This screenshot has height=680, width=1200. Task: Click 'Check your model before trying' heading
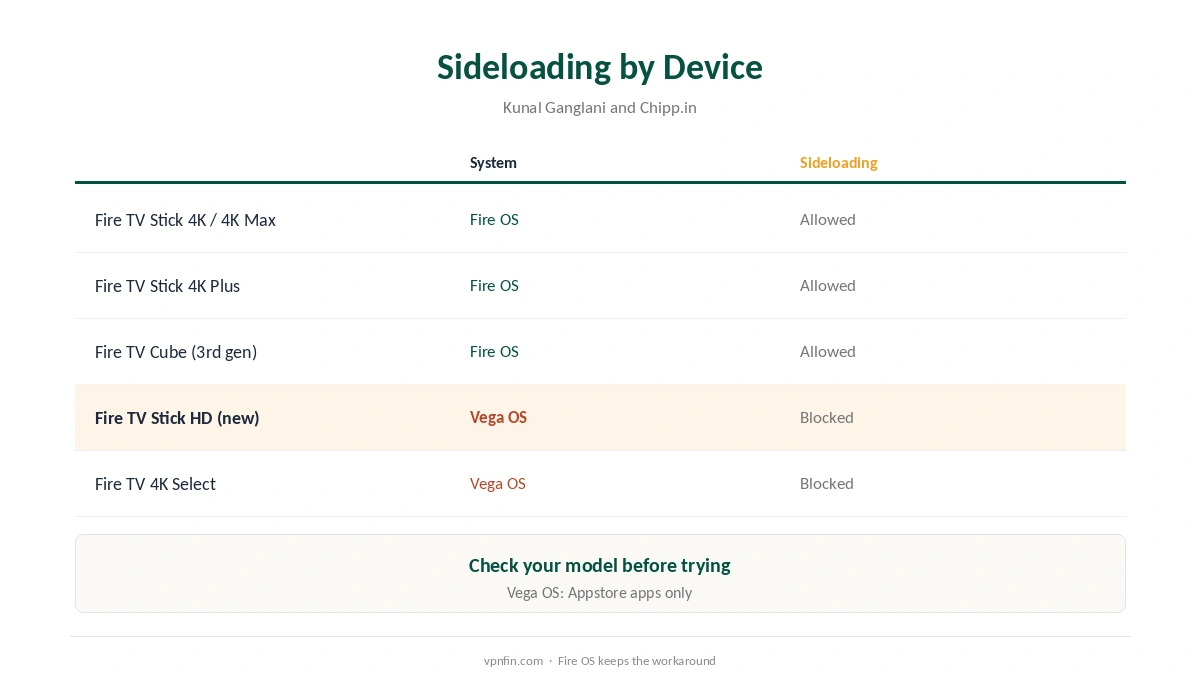(600, 565)
